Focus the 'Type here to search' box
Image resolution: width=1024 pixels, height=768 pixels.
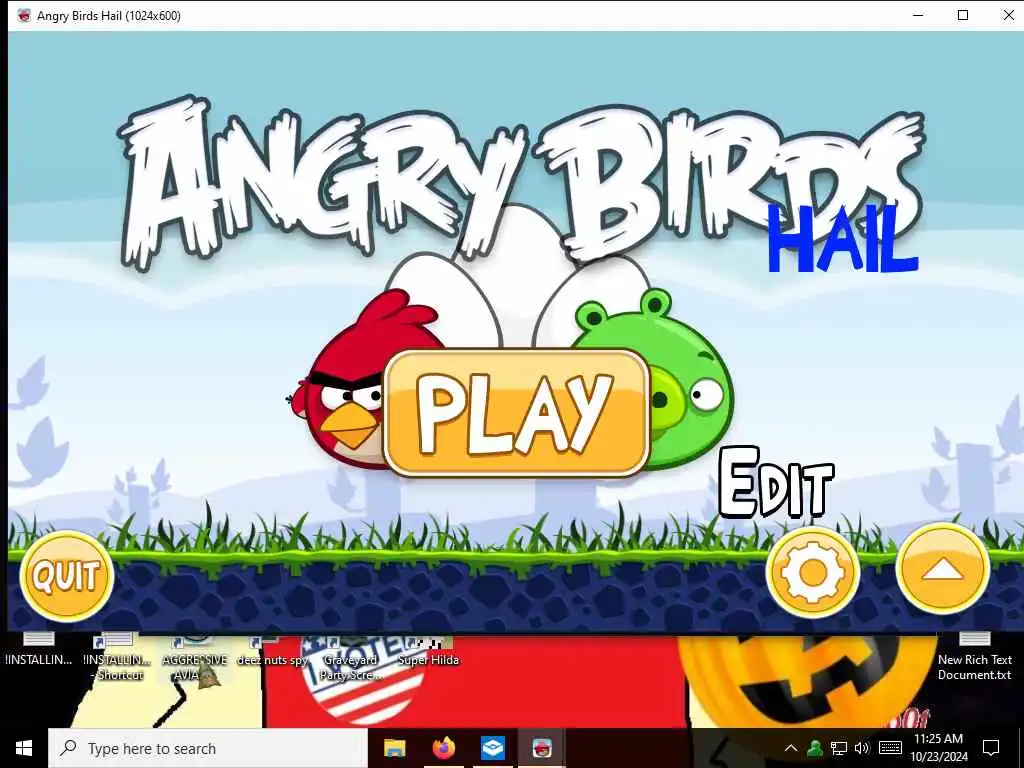pos(208,748)
